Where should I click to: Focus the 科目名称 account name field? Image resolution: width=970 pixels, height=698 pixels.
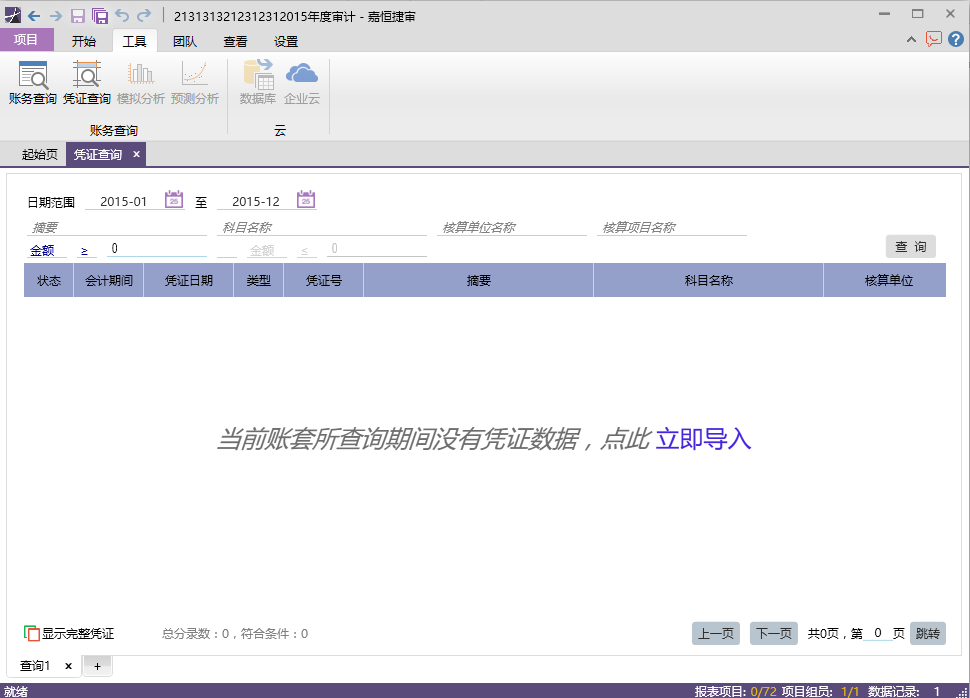(322, 227)
